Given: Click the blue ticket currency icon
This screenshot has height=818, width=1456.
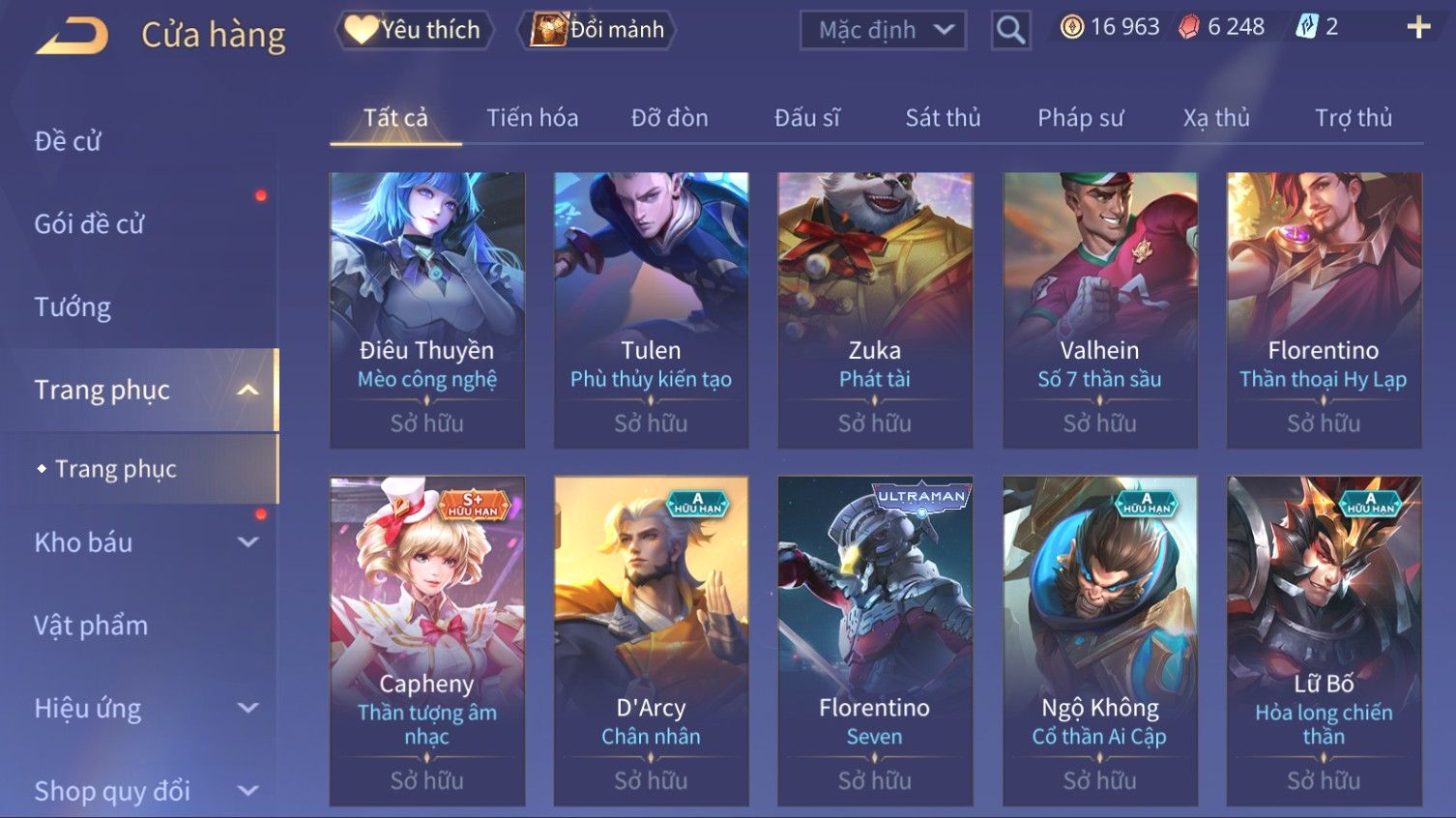Looking at the screenshot, I should pos(1306,27).
